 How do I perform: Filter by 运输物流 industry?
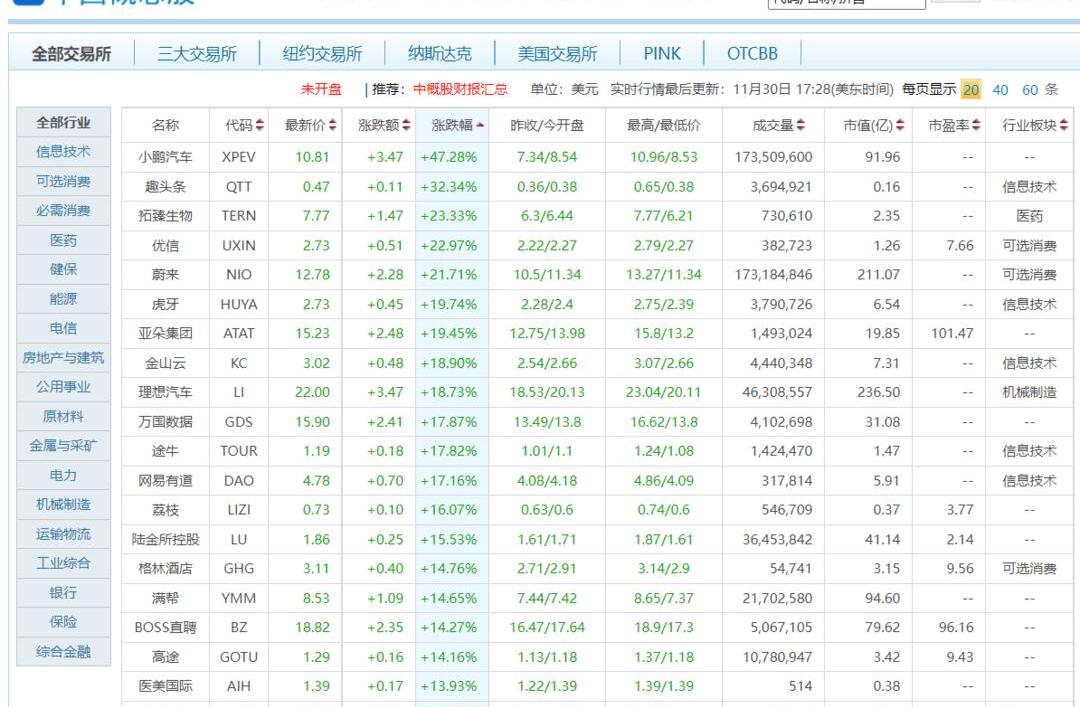63,534
